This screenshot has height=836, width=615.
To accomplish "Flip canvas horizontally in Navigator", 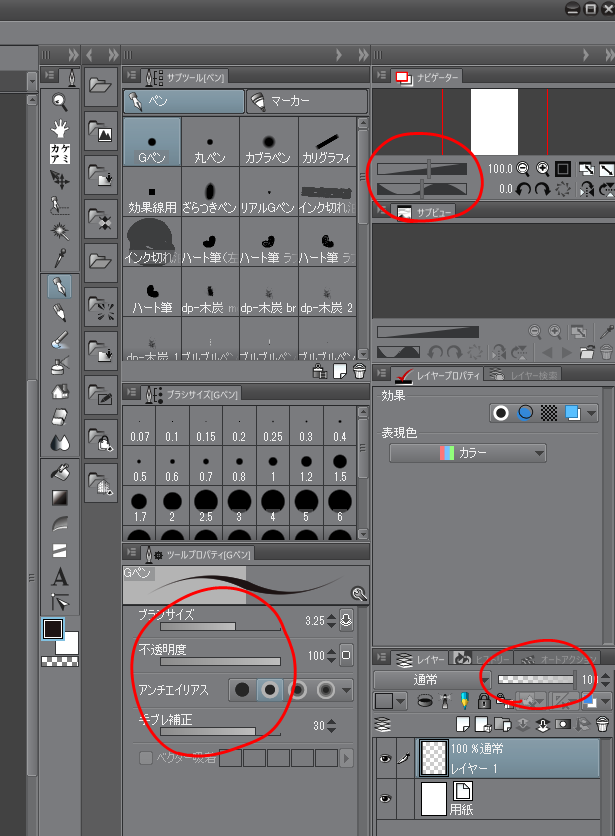I will tap(587, 189).
